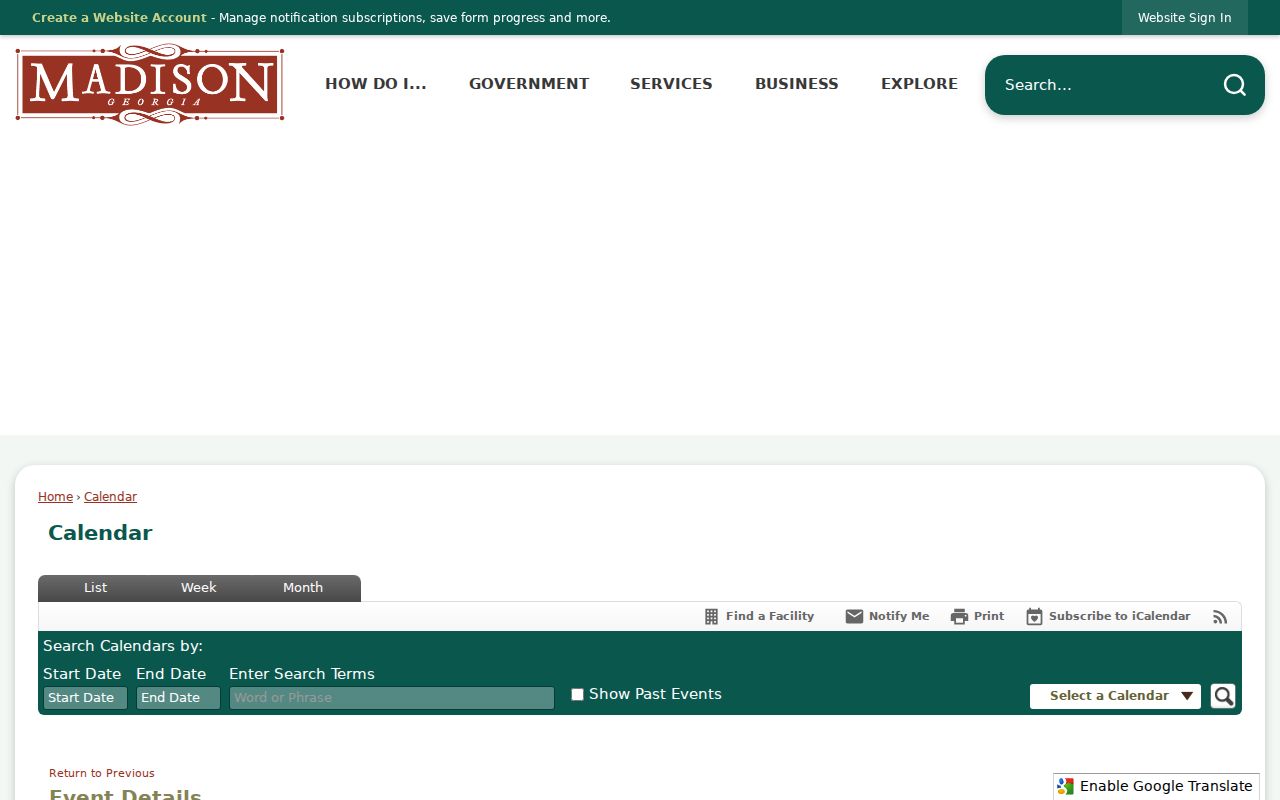
Task: Focus the site Search input field
Action: pyautogui.click(x=1105, y=85)
